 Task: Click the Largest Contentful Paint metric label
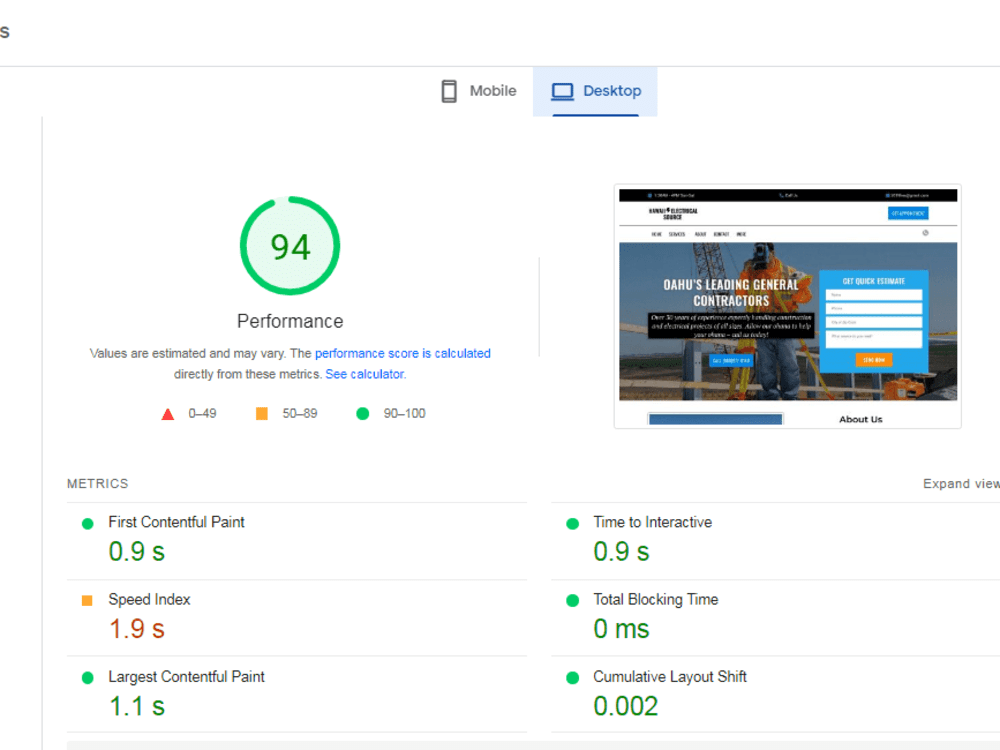click(186, 677)
